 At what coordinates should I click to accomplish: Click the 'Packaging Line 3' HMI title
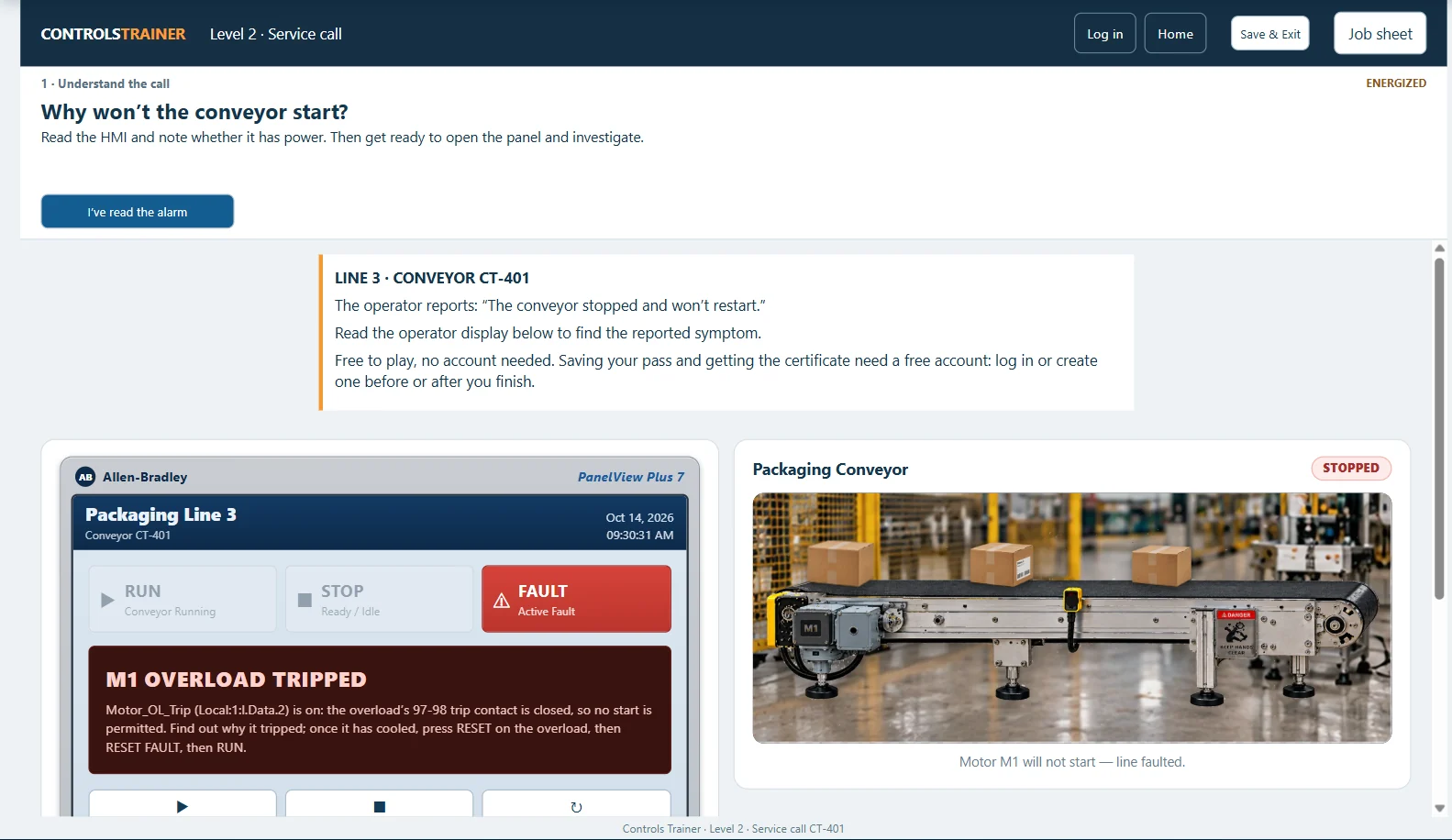[161, 514]
